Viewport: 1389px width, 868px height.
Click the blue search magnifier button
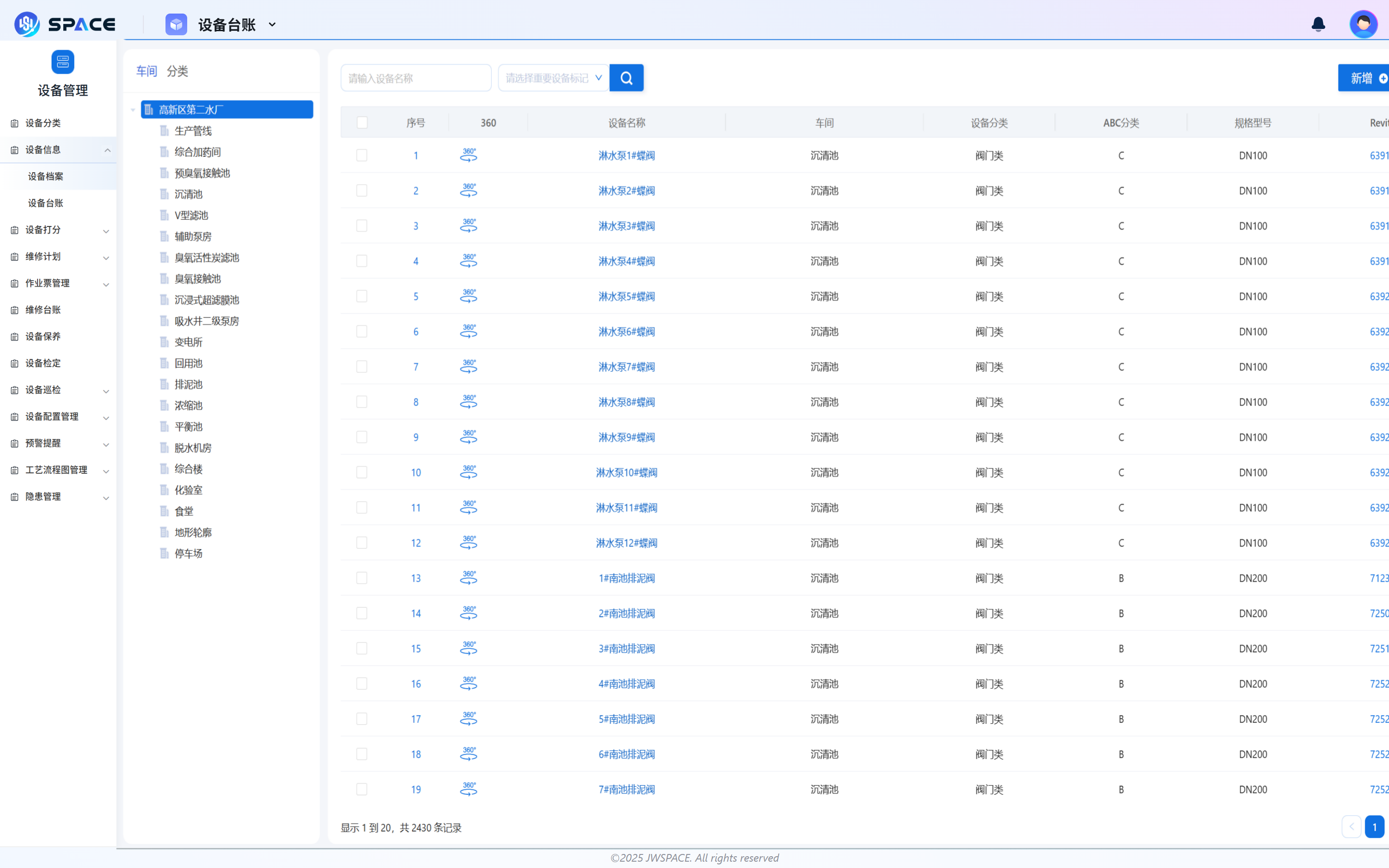[x=626, y=78]
